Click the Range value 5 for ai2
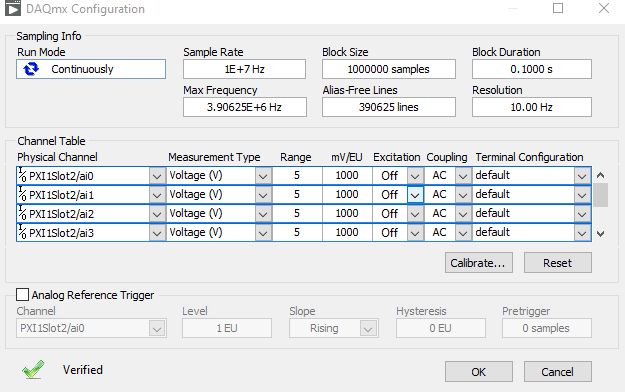Viewport: 625px width, 392px height. [x=297, y=213]
